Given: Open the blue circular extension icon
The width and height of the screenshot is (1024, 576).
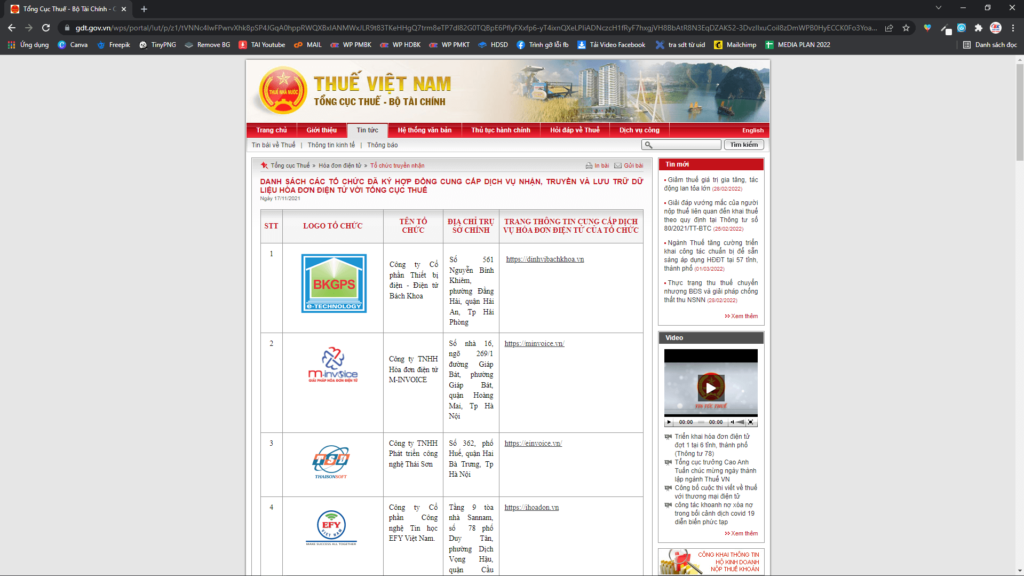Looking at the screenshot, I should click(961, 28).
